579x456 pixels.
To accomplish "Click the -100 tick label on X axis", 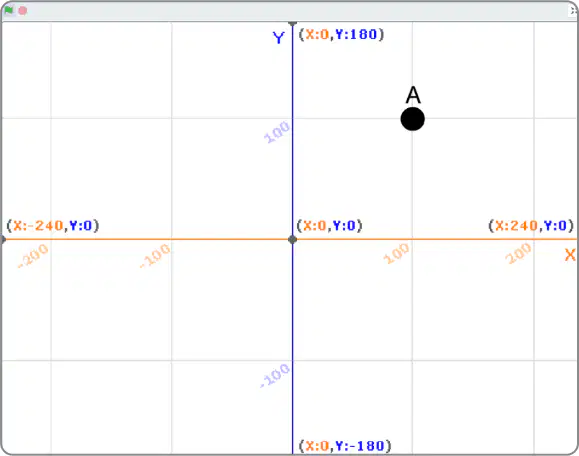I will click(155, 256).
